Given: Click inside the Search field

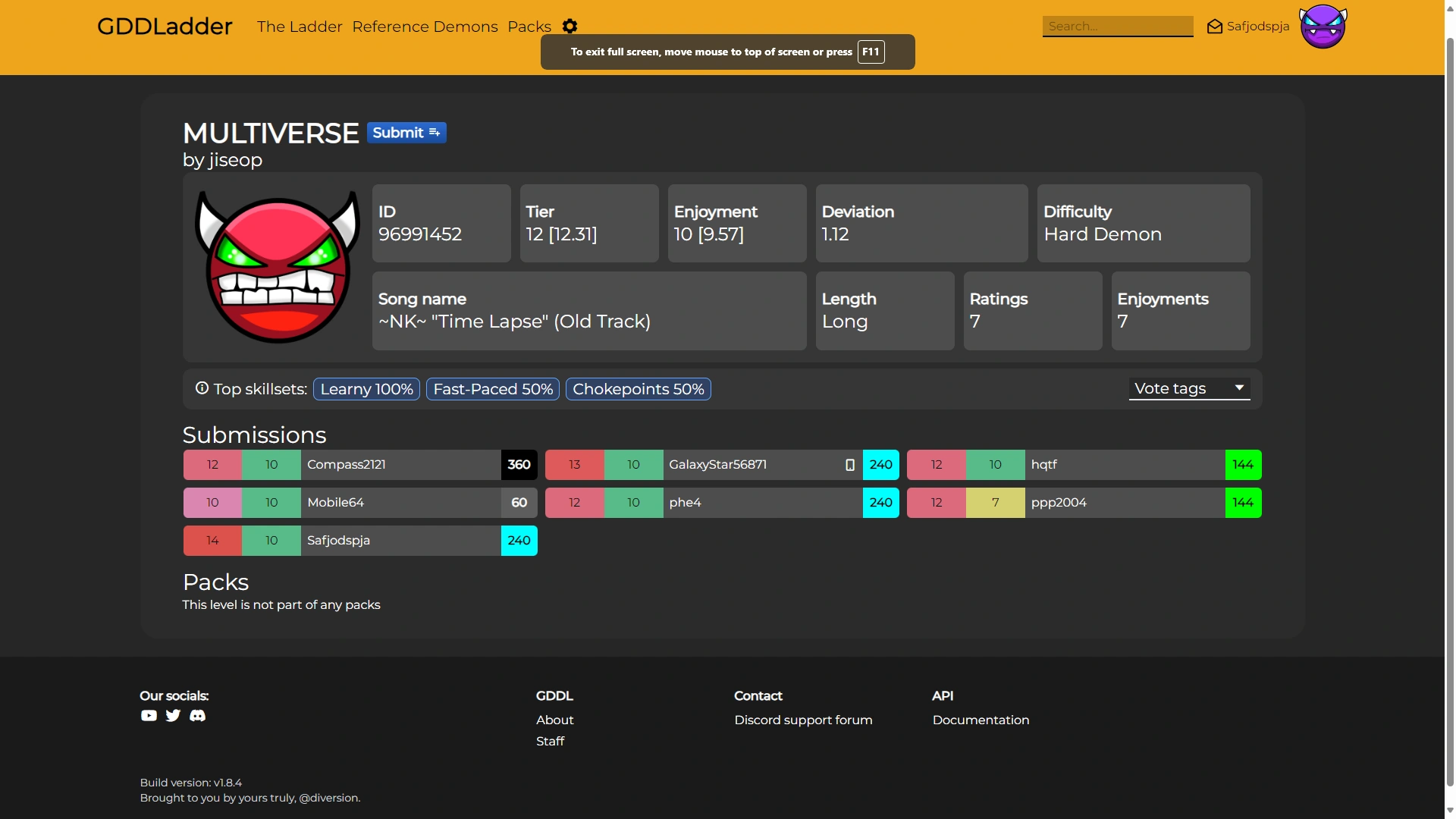Looking at the screenshot, I should coord(1117,26).
